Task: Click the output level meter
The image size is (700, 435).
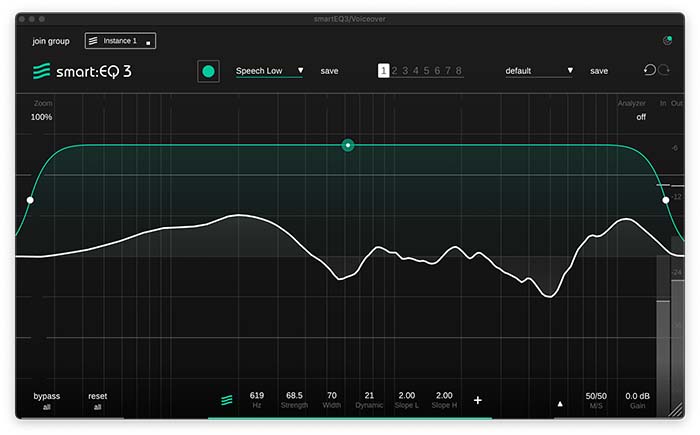Action: coord(678,326)
